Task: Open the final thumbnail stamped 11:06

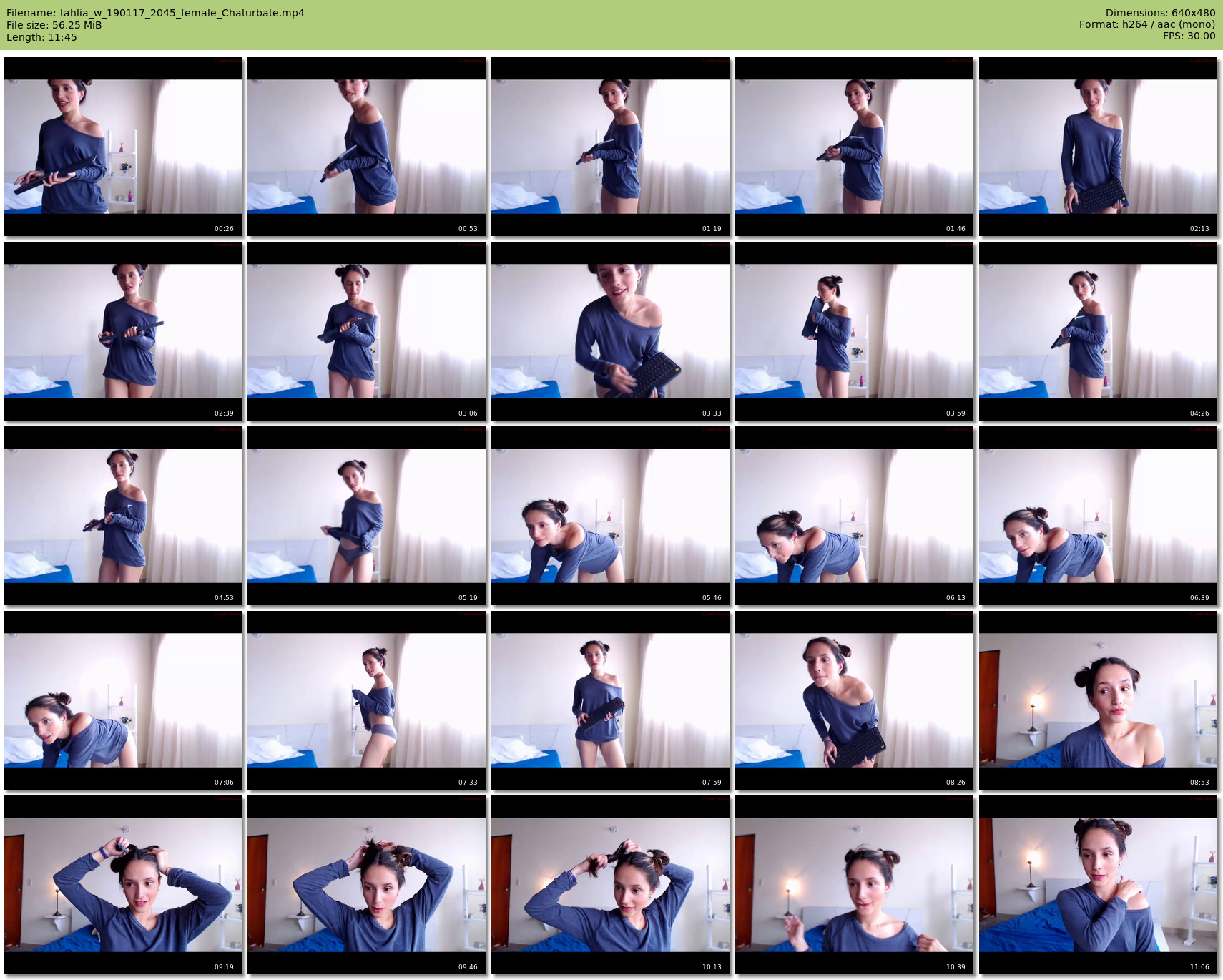Action: point(1099,885)
